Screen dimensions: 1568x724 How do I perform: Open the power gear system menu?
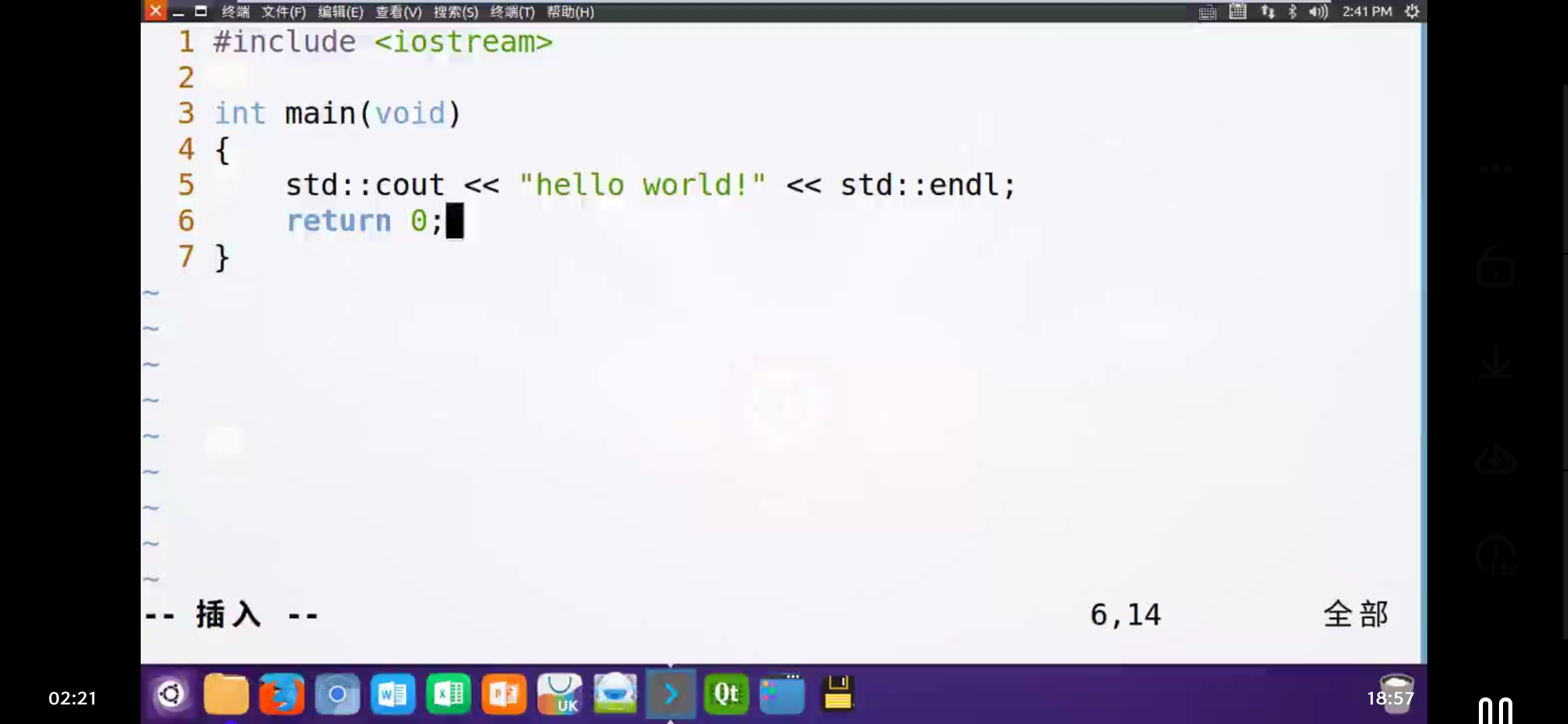(x=1412, y=12)
